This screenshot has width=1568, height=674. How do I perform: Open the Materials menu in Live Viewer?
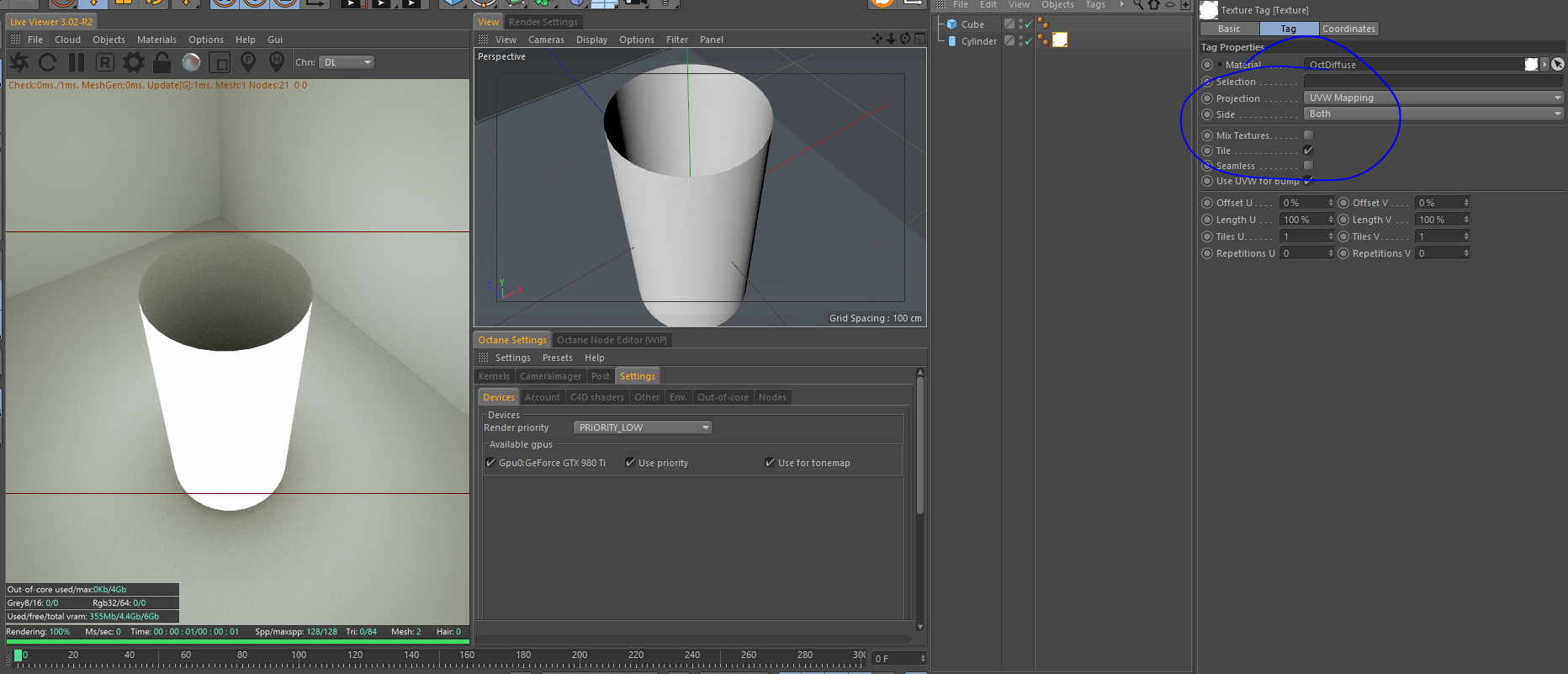pos(156,40)
